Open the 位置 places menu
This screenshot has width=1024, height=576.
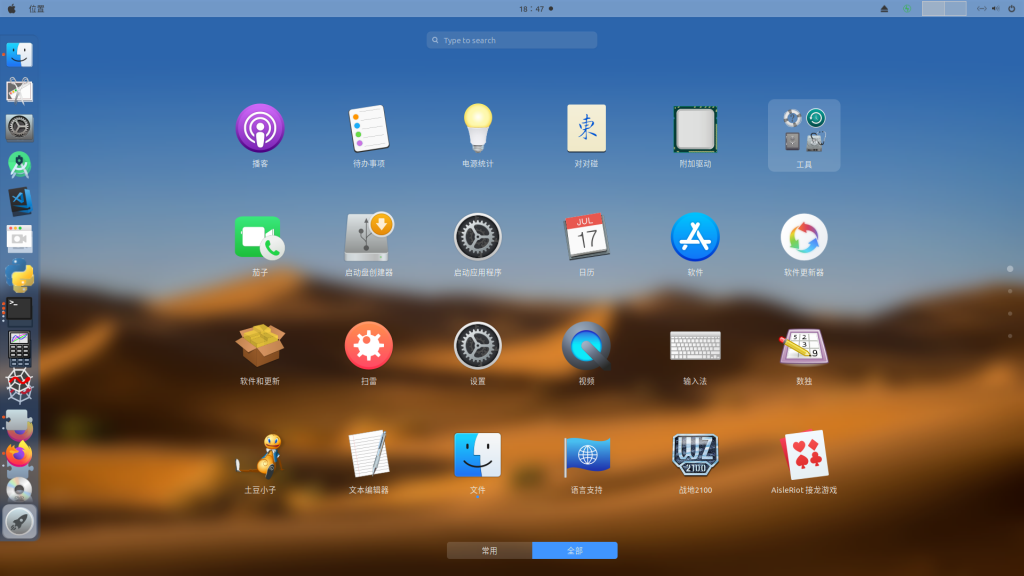(x=37, y=8)
